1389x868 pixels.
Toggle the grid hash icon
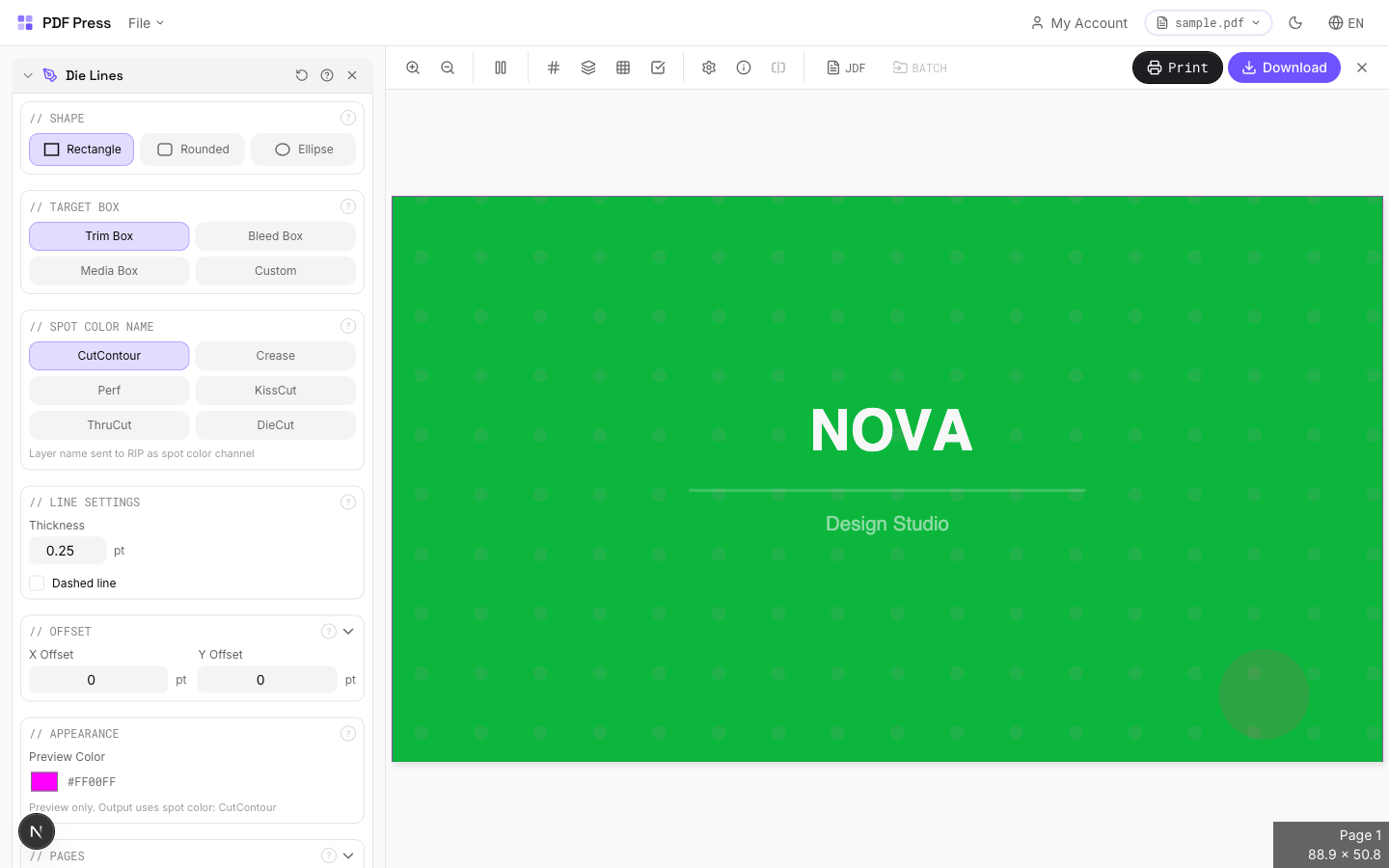tap(554, 68)
